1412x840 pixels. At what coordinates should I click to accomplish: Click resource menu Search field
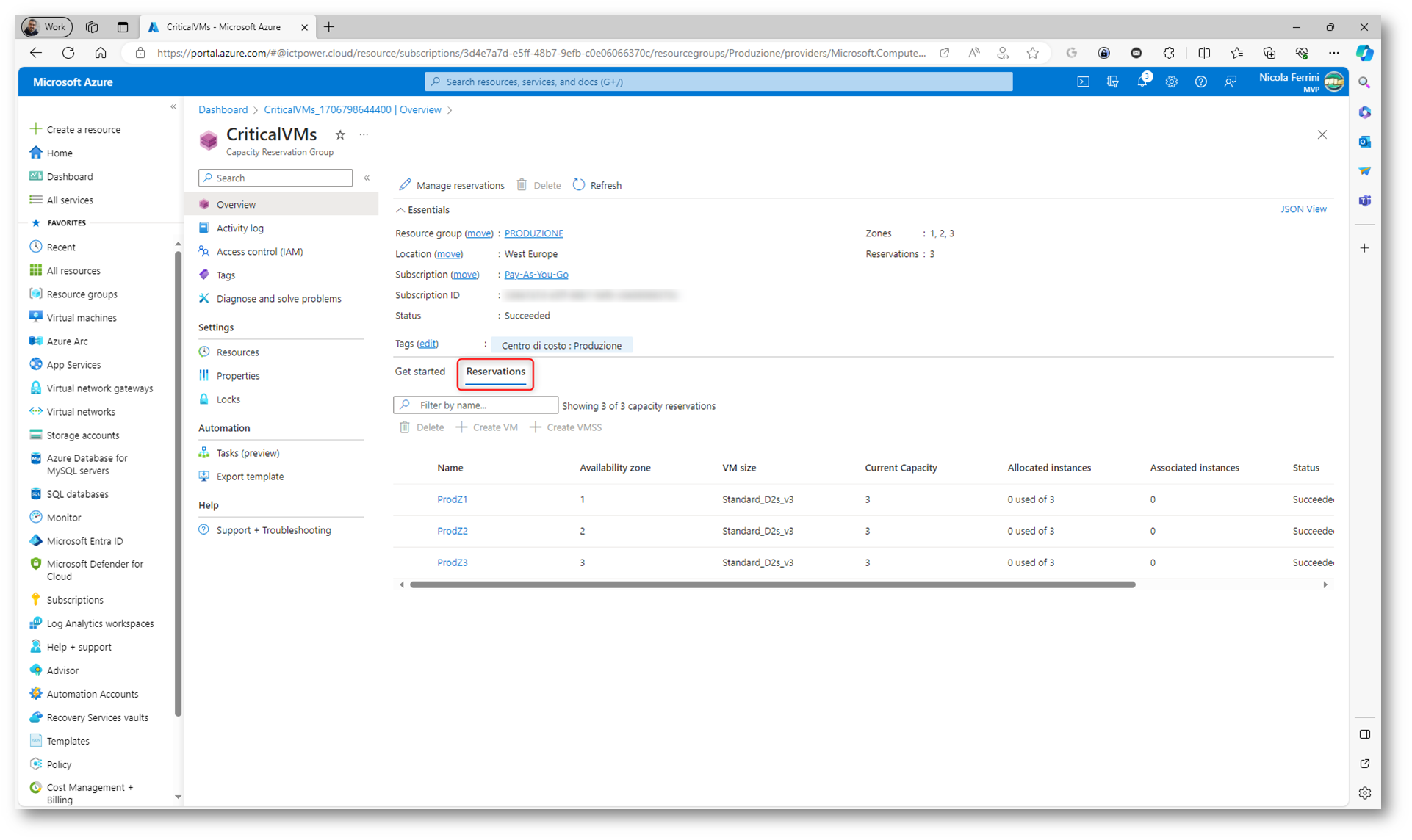[x=275, y=178]
